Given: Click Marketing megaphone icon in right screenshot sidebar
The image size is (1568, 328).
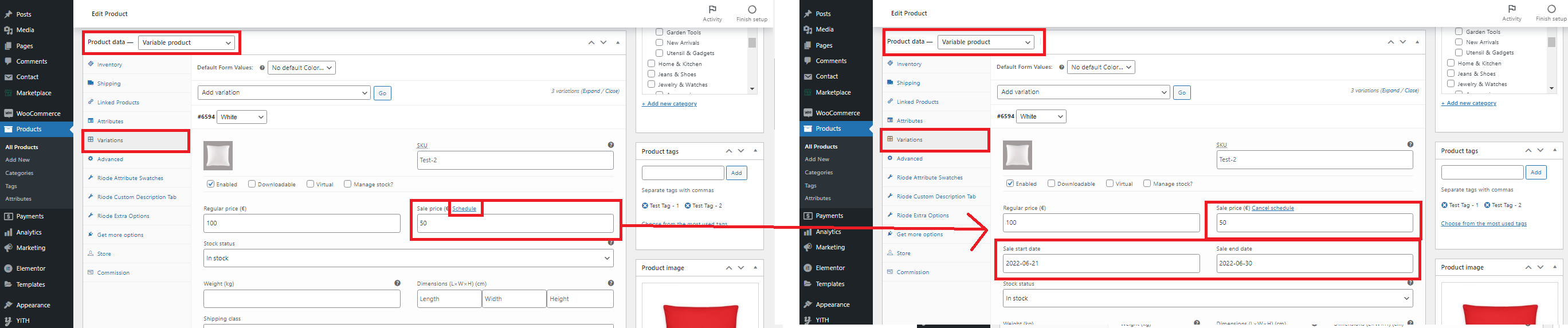Looking at the screenshot, I should coord(807,247).
